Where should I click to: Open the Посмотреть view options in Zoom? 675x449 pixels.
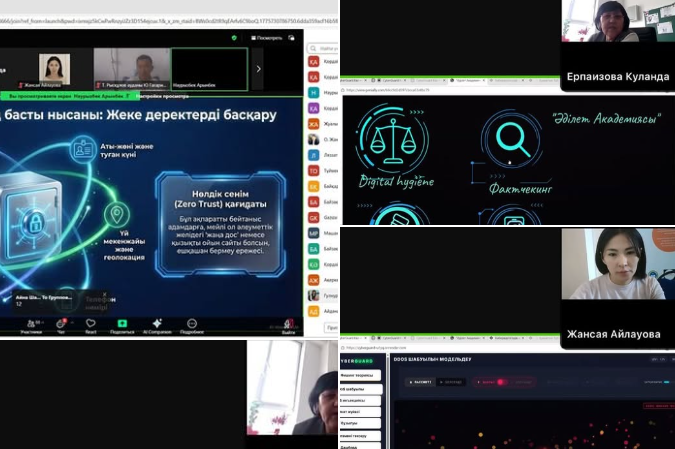[266, 38]
